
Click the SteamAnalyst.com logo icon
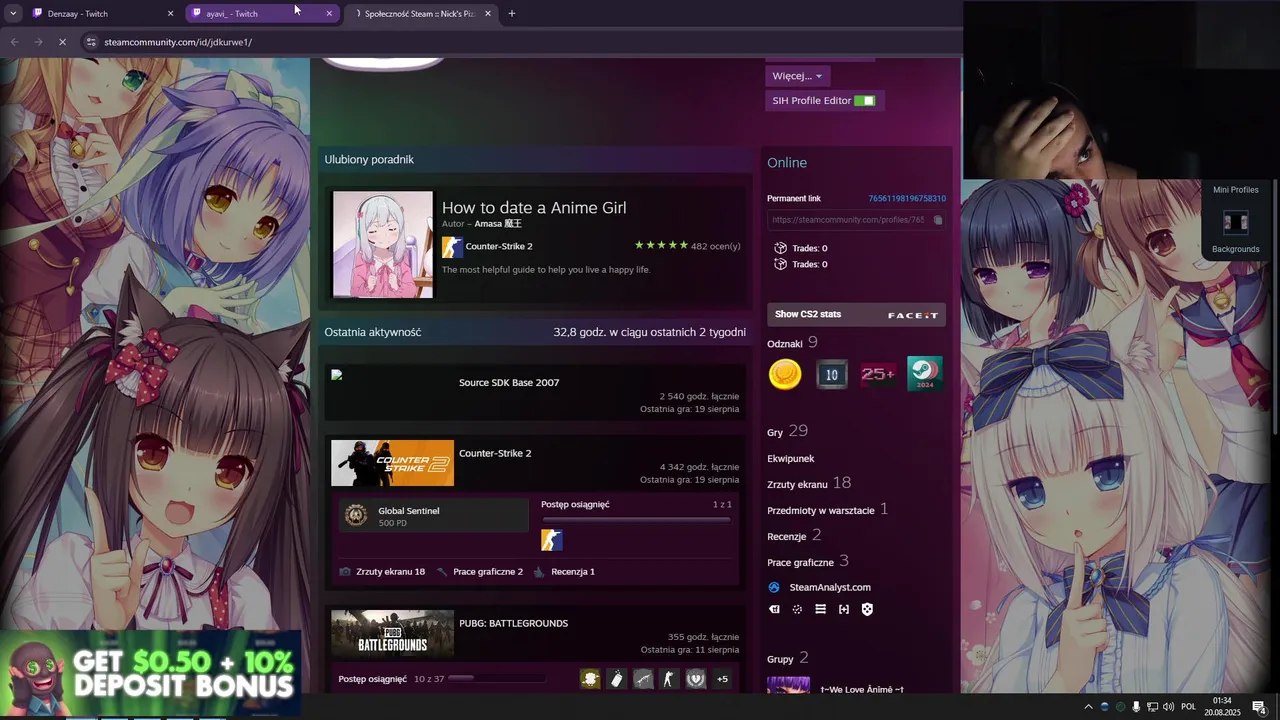point(774,587)
